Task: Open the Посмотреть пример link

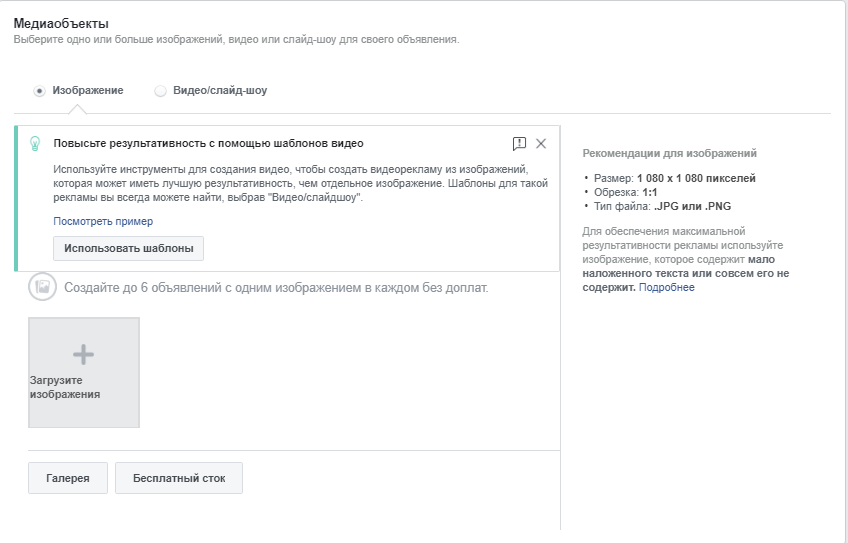Action: coord(103,221)
